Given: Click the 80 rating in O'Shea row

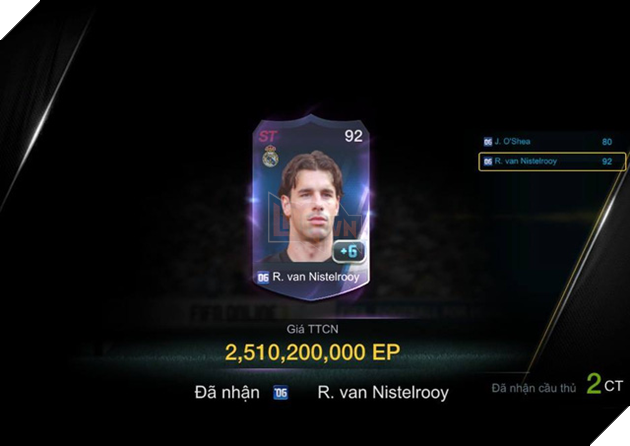Looking at the screenshot, I should pyautogui.click(x=607, y=142).
